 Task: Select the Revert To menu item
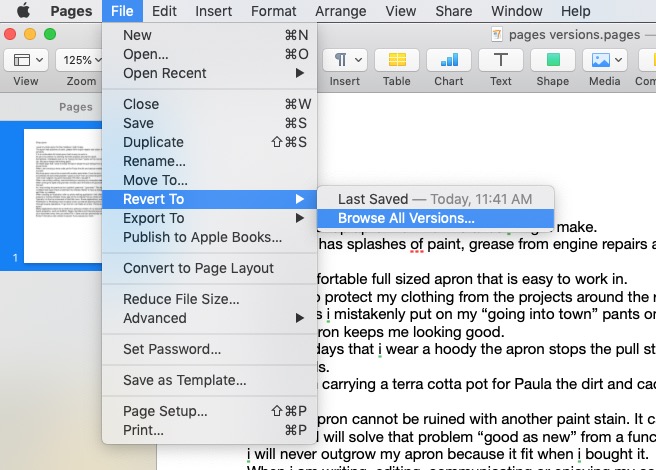(210, 199)
